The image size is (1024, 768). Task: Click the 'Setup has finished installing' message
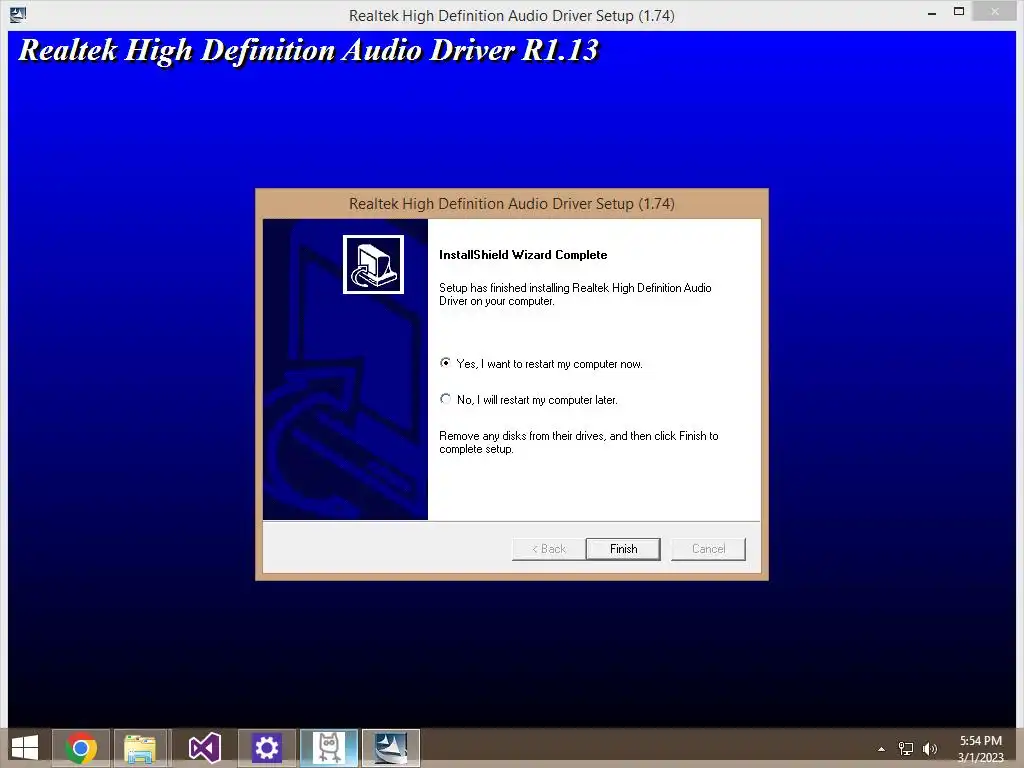tap(575, 294)
